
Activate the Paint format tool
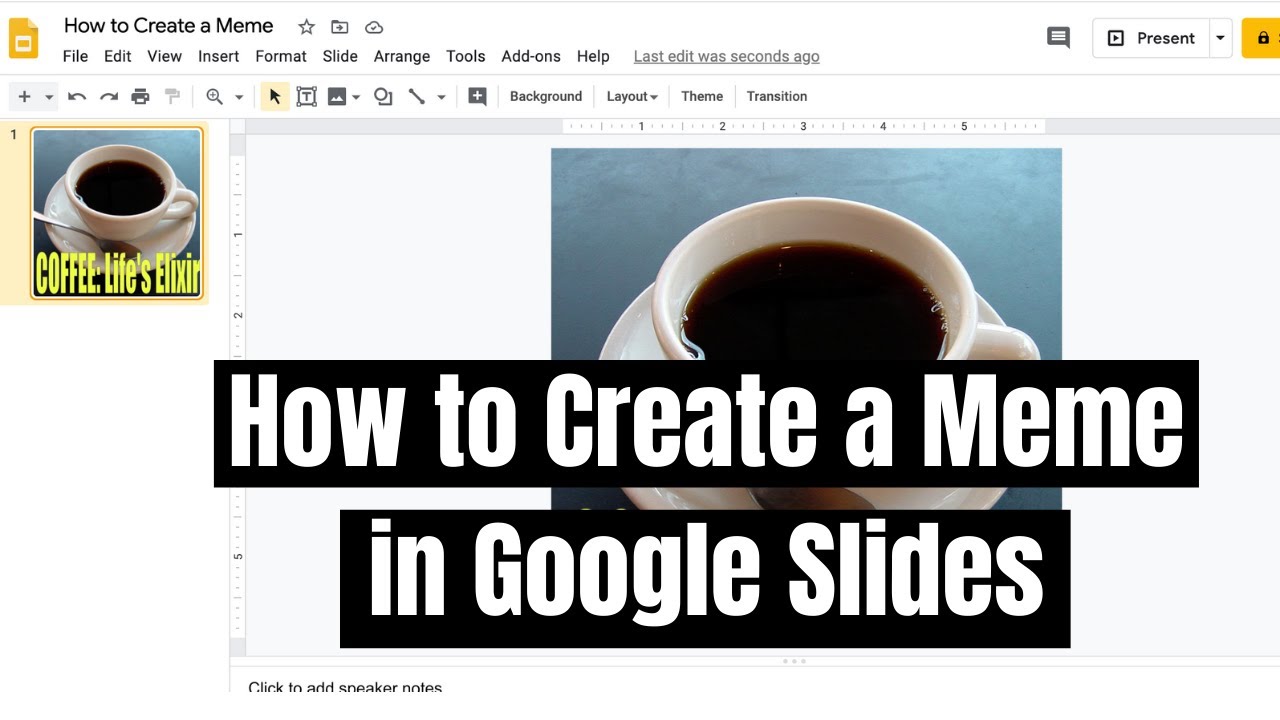[x=172, y=96]
